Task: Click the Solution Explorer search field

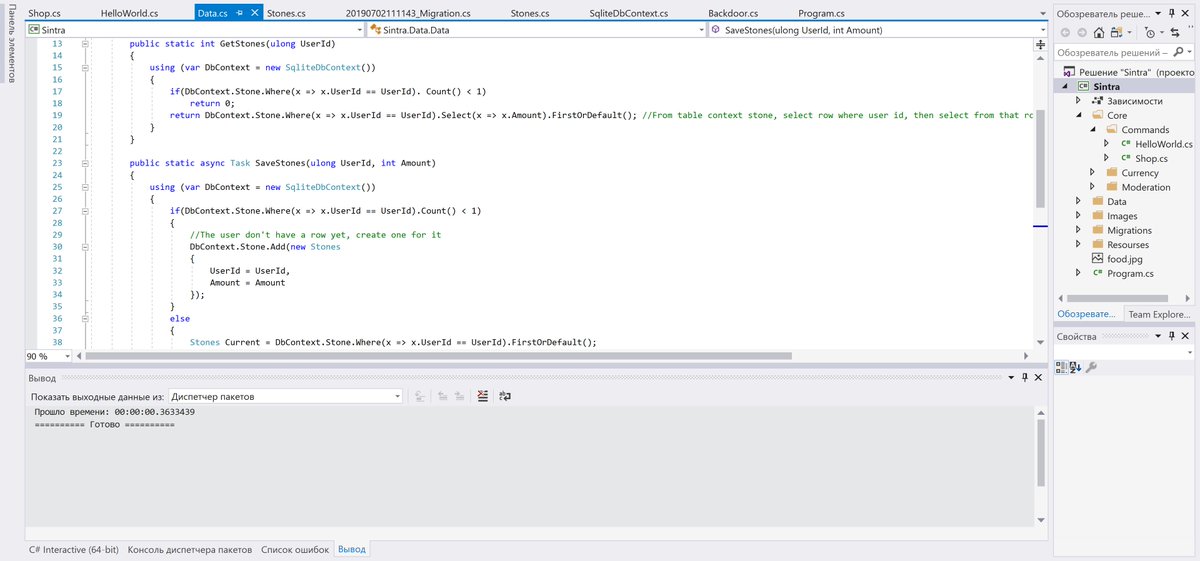Action: (x=1112, y=52)
